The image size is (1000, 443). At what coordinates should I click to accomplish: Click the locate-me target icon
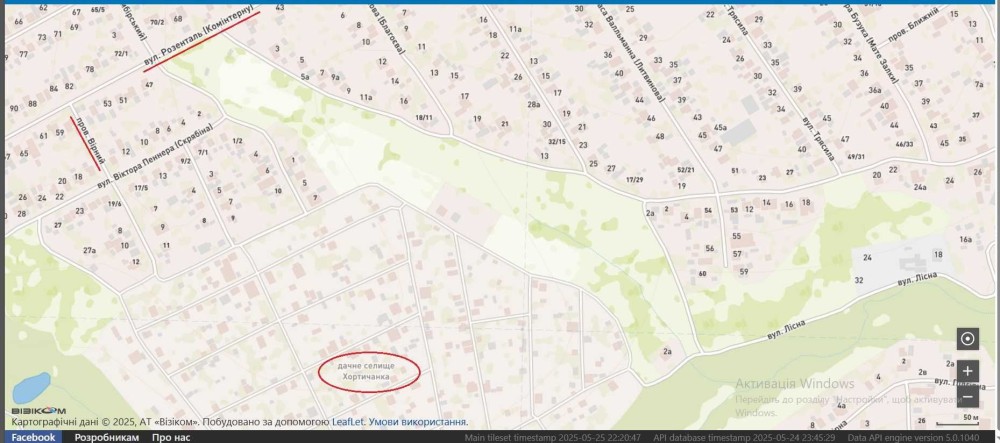pos(967,339)
